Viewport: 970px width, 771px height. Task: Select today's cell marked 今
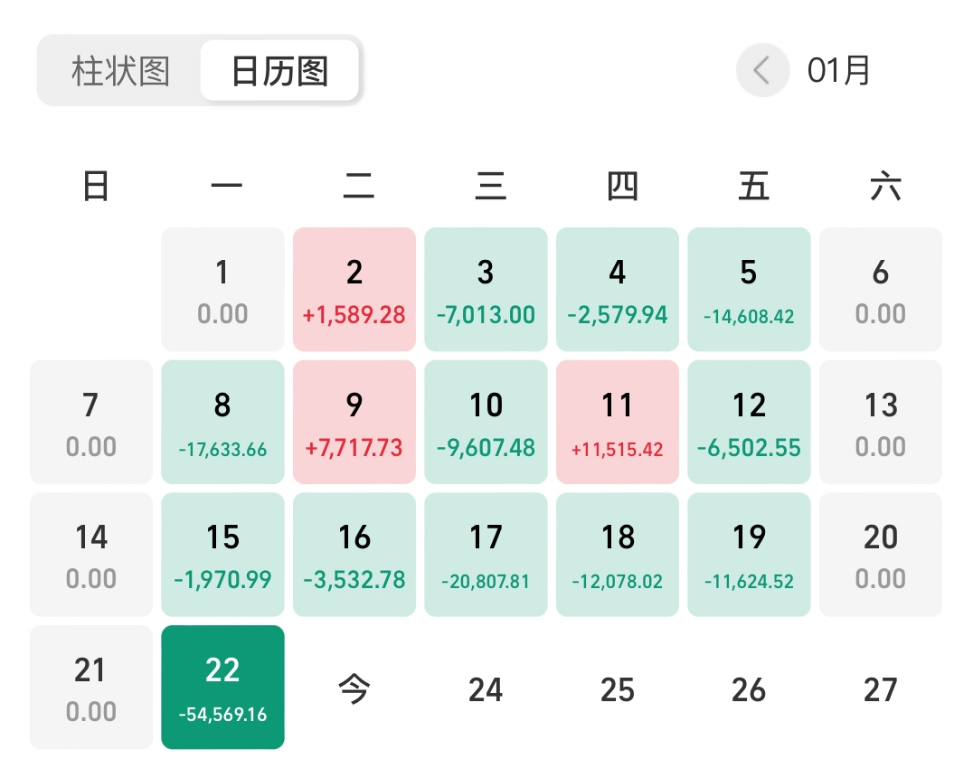click(x=354, y=689)
